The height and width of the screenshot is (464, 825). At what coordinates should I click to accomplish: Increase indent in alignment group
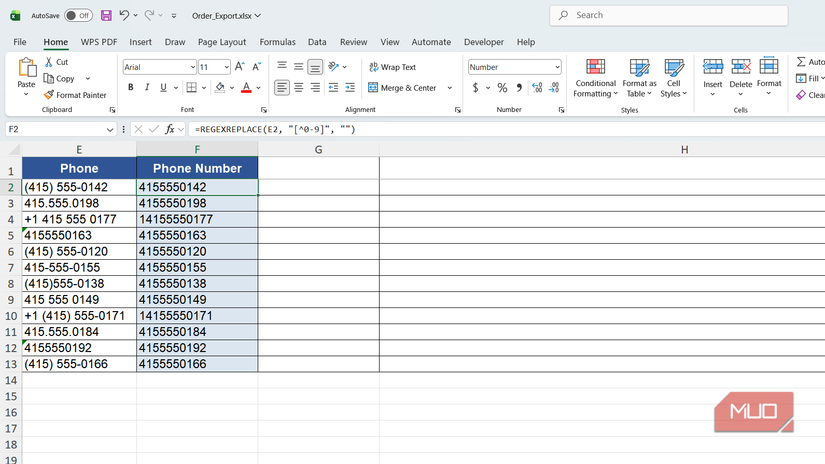(x=350, y=87)
